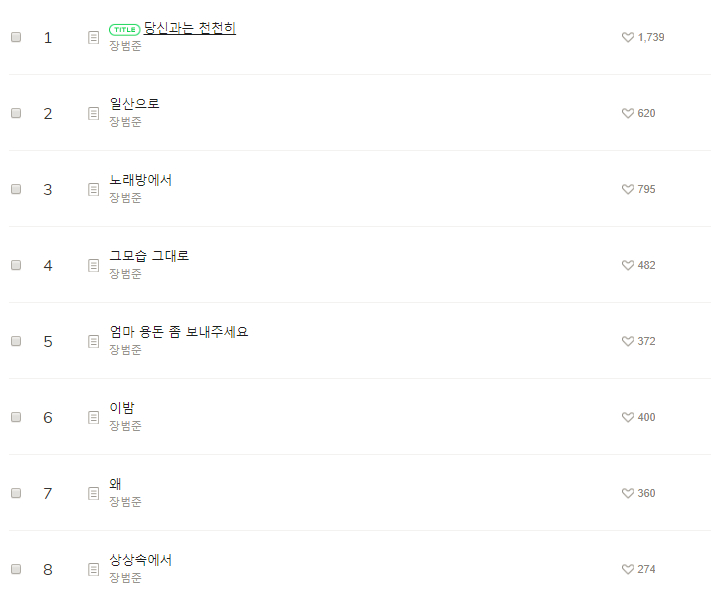Click heart icon for 상상속에서
Screen dimensions: 711x598
pyautogui.click(x=628, y=569)
